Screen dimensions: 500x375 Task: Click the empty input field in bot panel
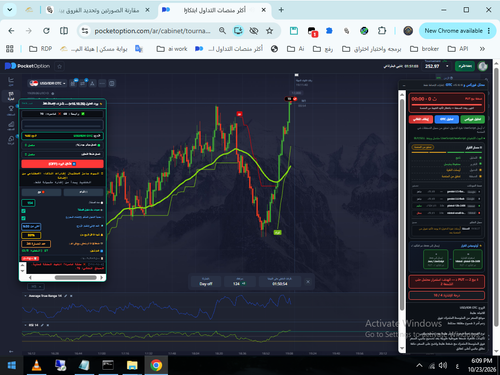click(x=62, y=125)
